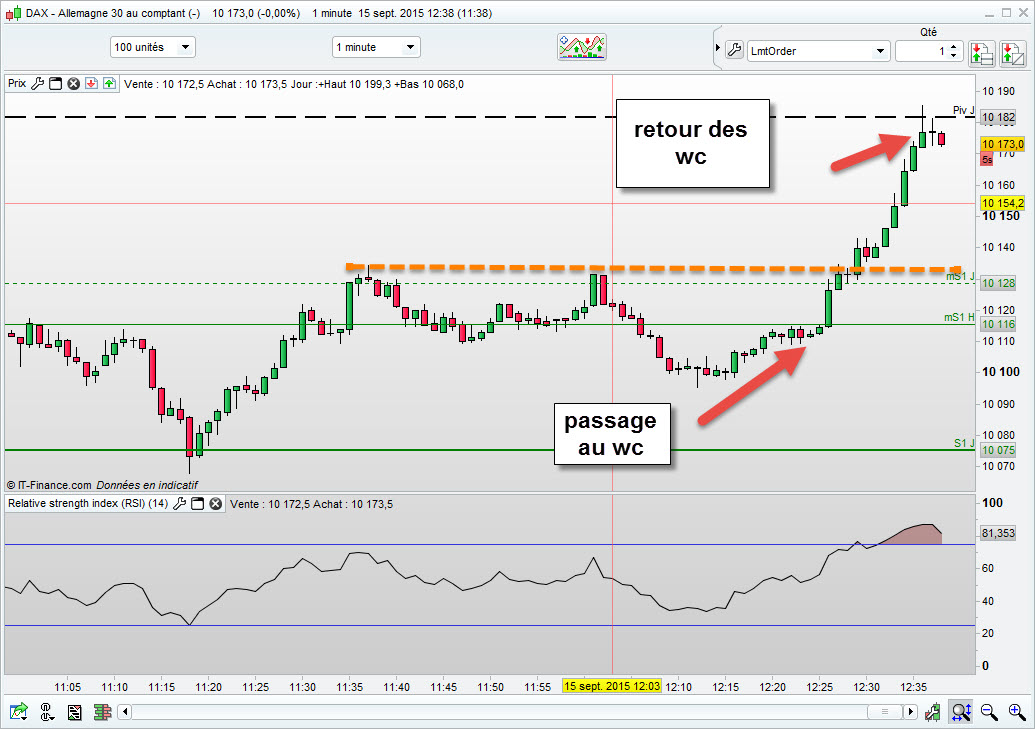Open the indicators and trading systems button

point(582,47)
